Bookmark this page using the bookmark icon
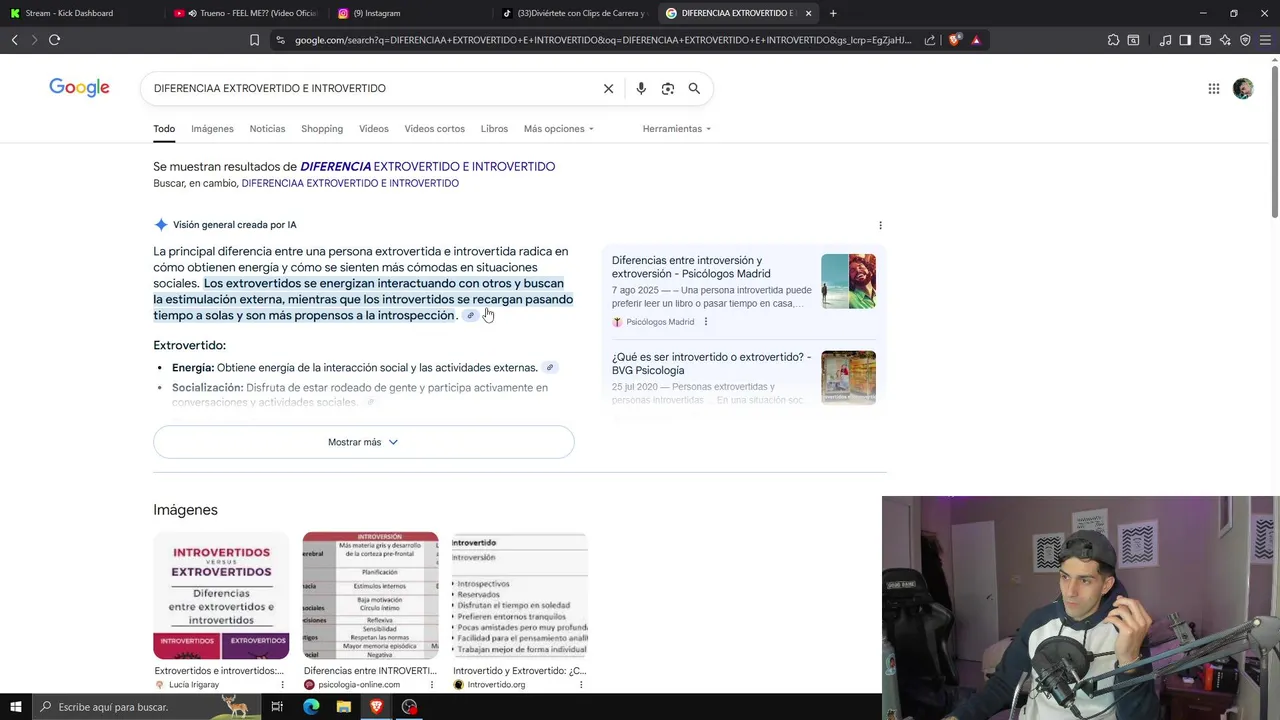Viewport: 1280px width, 720px height. [254, 40]
